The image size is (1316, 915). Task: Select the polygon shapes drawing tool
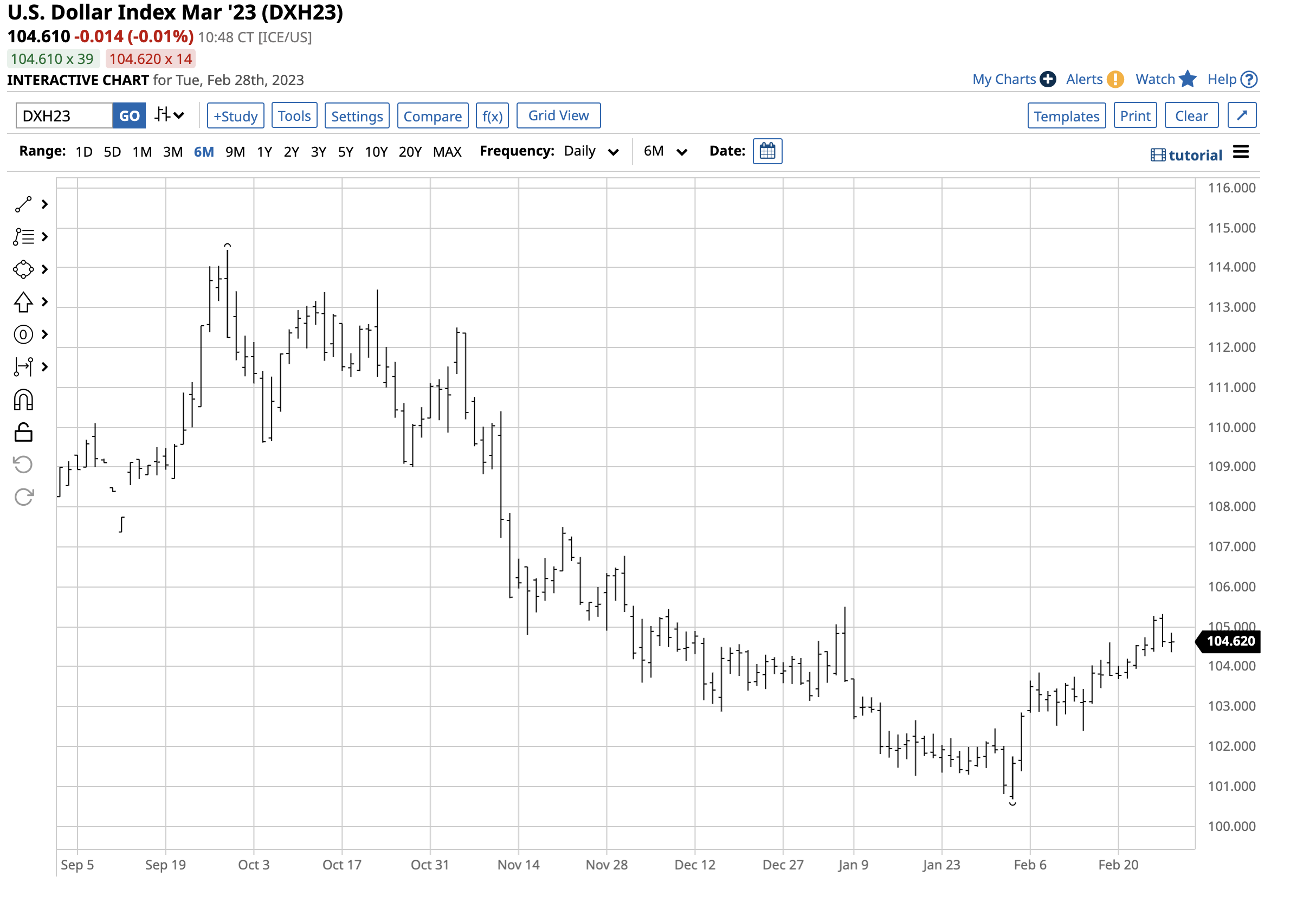tap(23, 269)
